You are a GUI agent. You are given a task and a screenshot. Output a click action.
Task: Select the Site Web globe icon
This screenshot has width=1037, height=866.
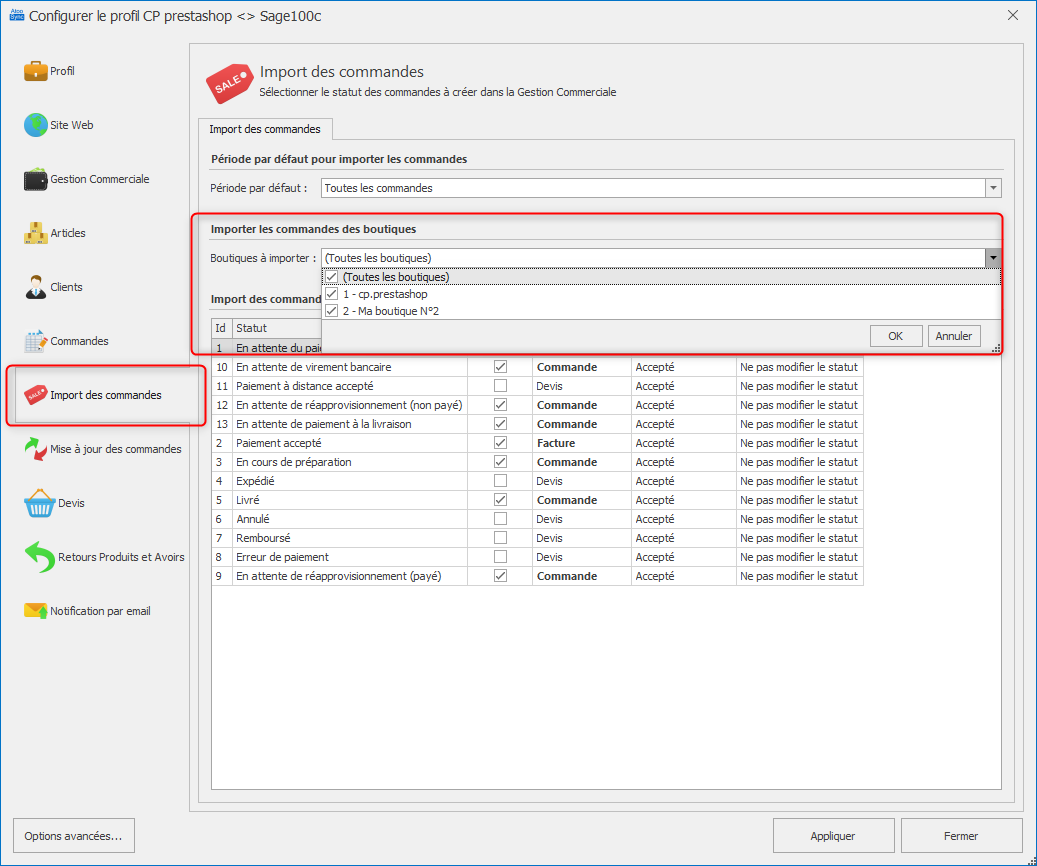pyautogui.click(x=35, y=125)
